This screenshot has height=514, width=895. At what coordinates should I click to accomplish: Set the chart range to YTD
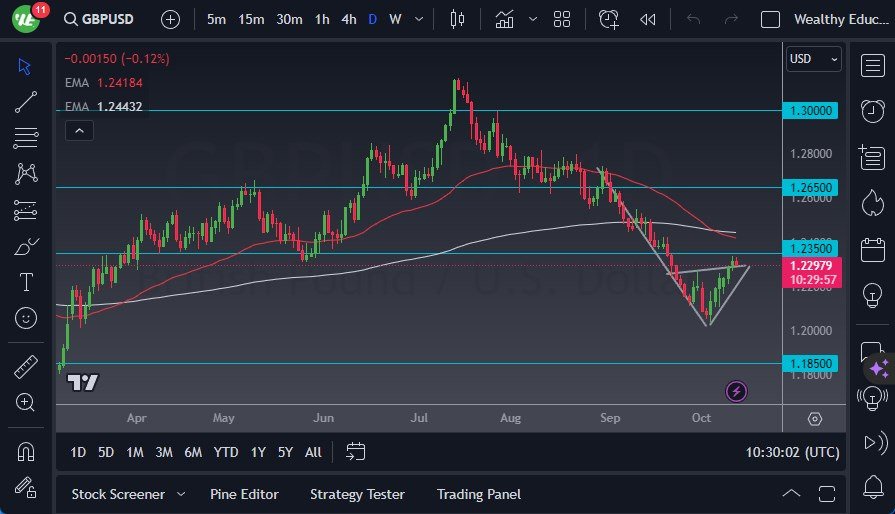pyautogui.click(x=226, y=452)
